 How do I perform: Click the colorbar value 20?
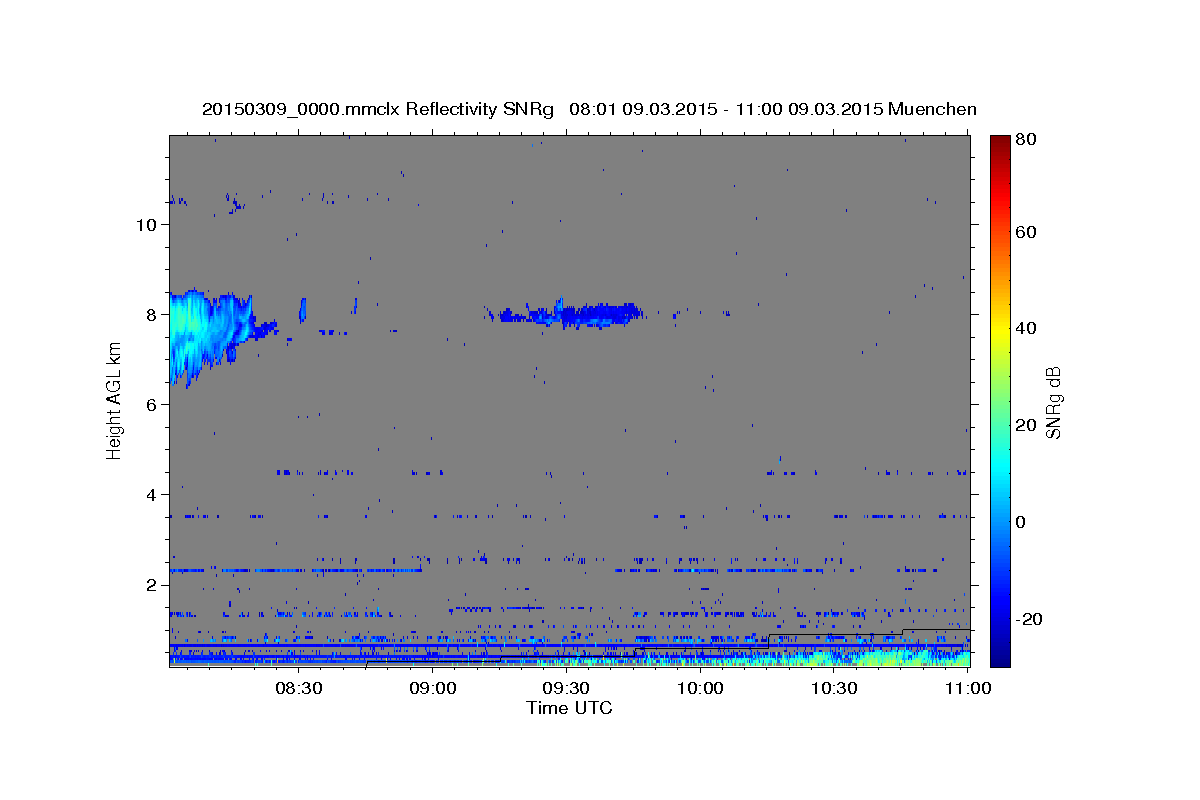pyautogui.click(x=1027, y=425)
